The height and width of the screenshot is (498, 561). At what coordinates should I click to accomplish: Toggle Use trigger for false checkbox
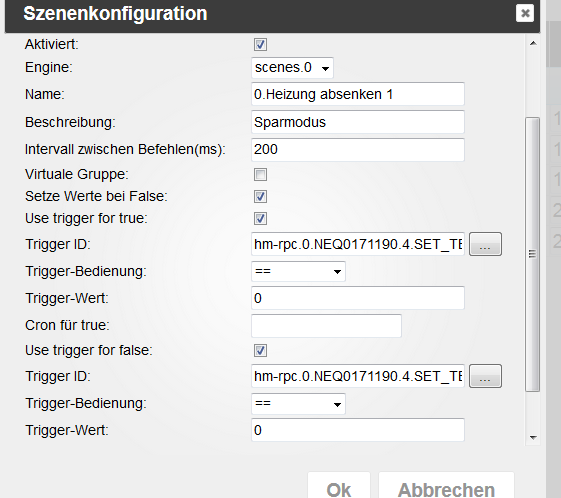(x=260, y=351)
